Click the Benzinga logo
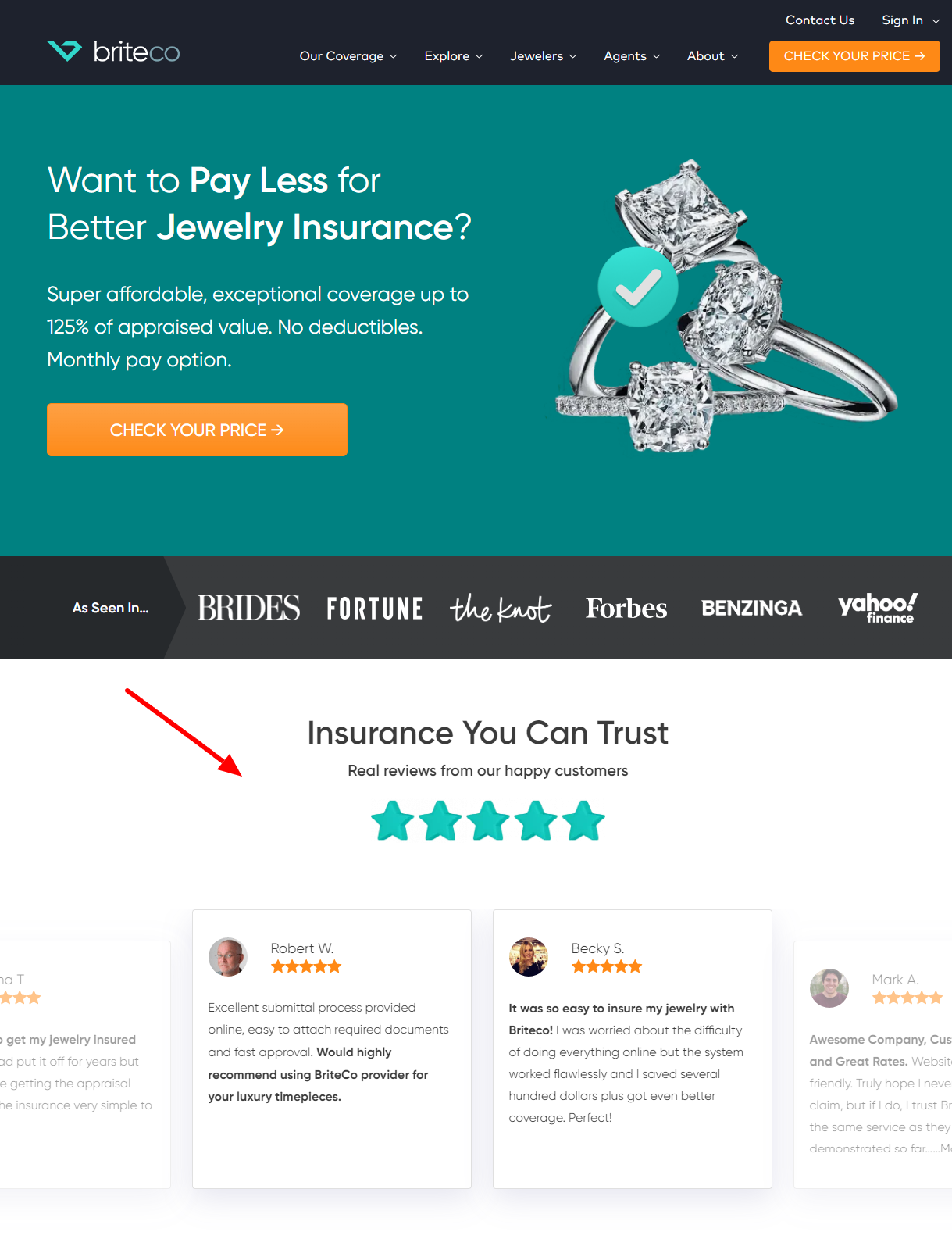This screenshot has height=1239, width=952. [x=751, y=608]
